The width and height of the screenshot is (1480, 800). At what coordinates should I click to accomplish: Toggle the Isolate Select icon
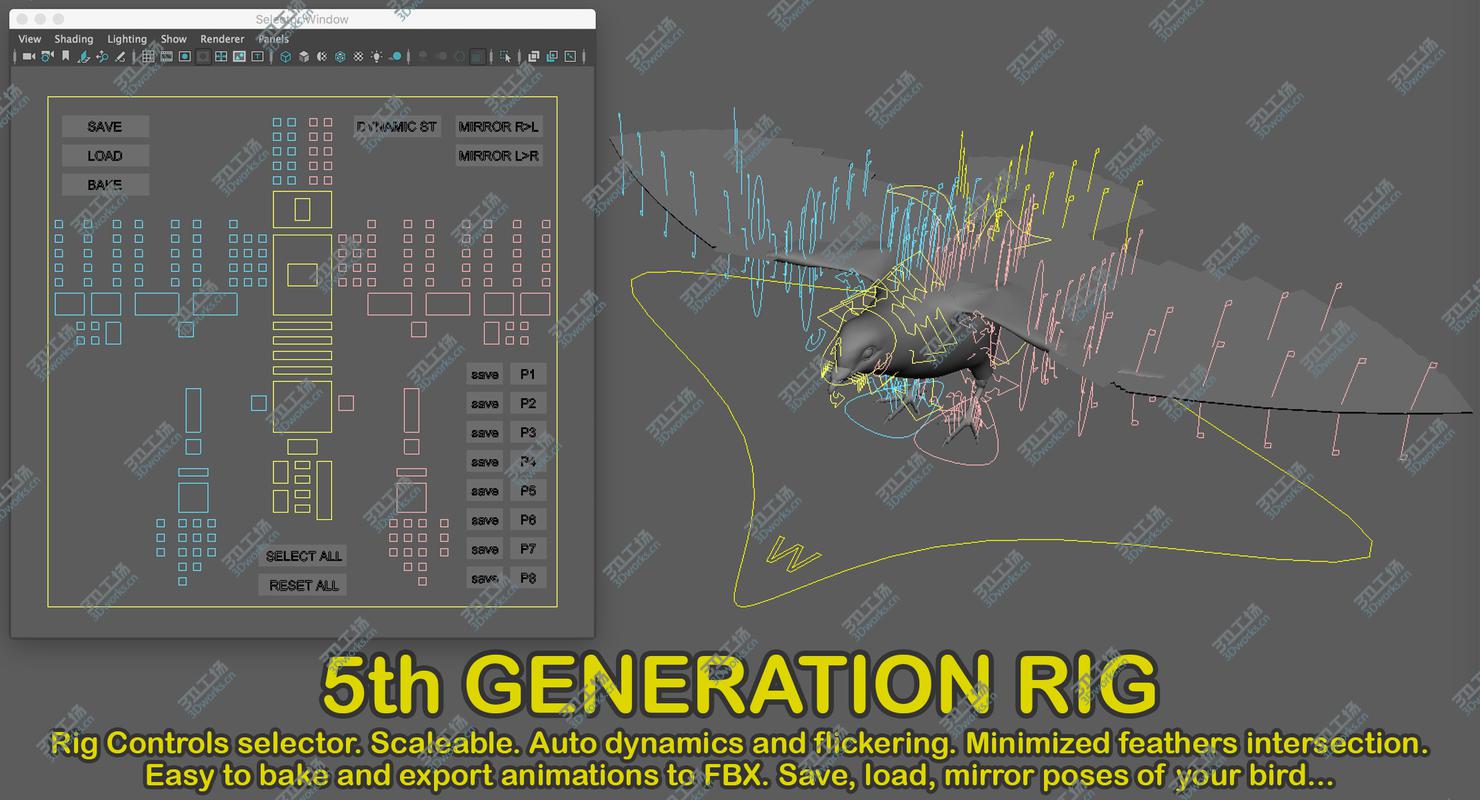[x=504, y=57]
